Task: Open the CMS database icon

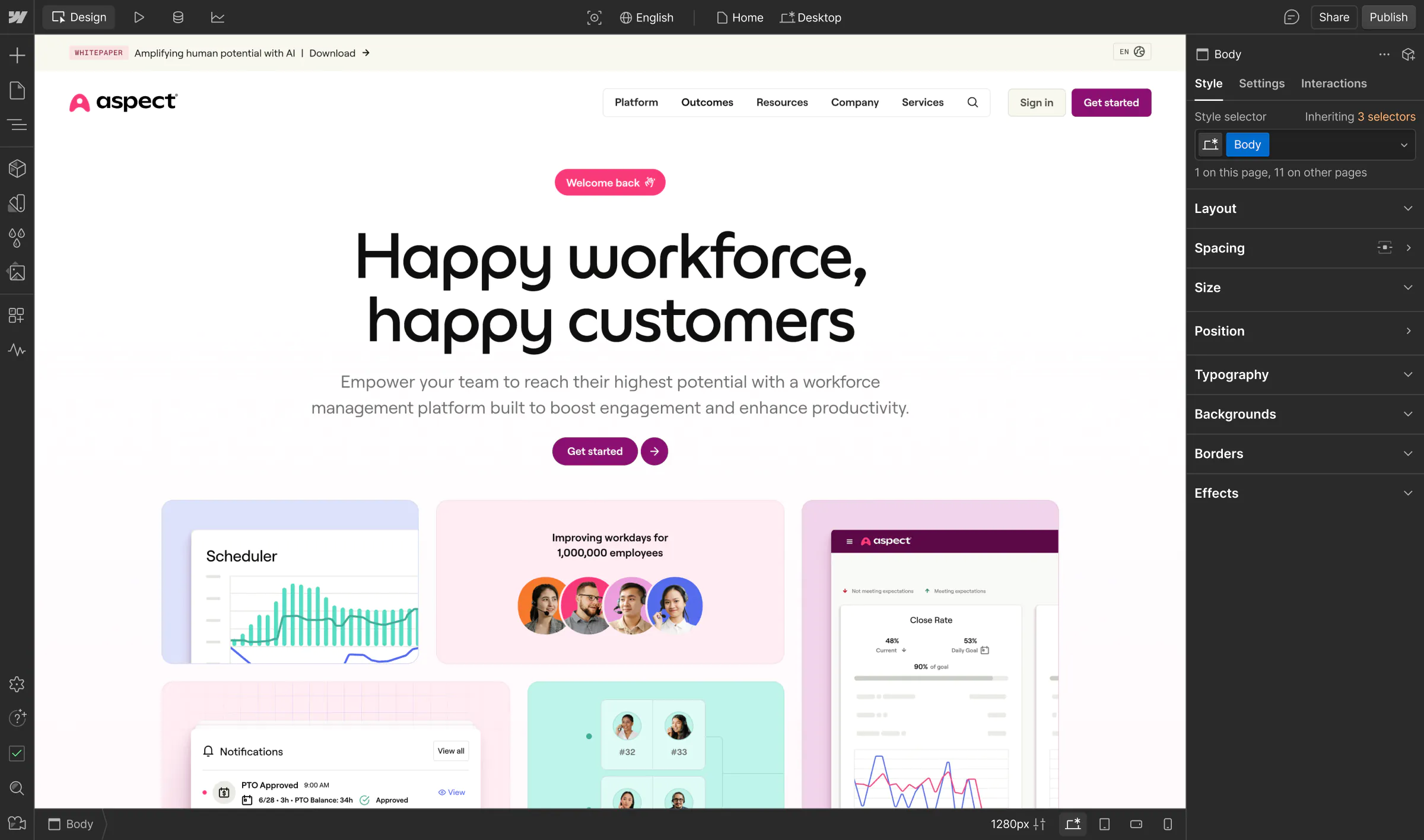Action: [x=178, y=17]
